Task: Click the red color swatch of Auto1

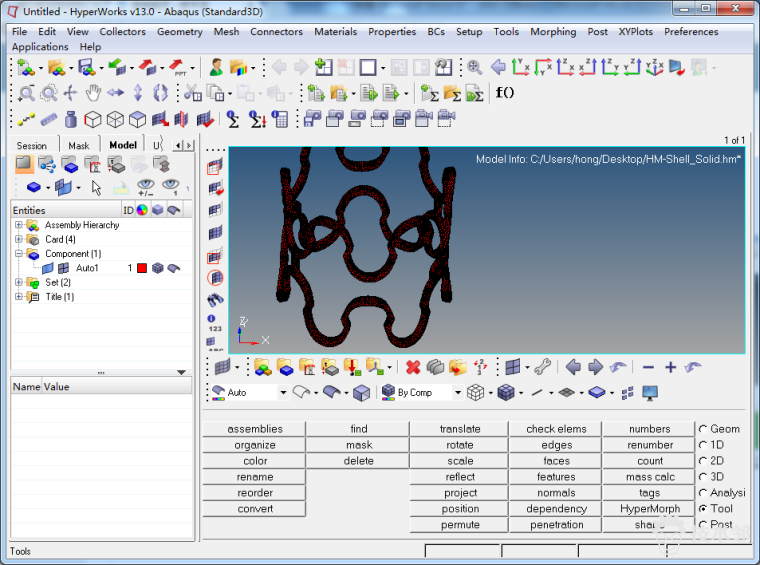Action: pos(142,268)
